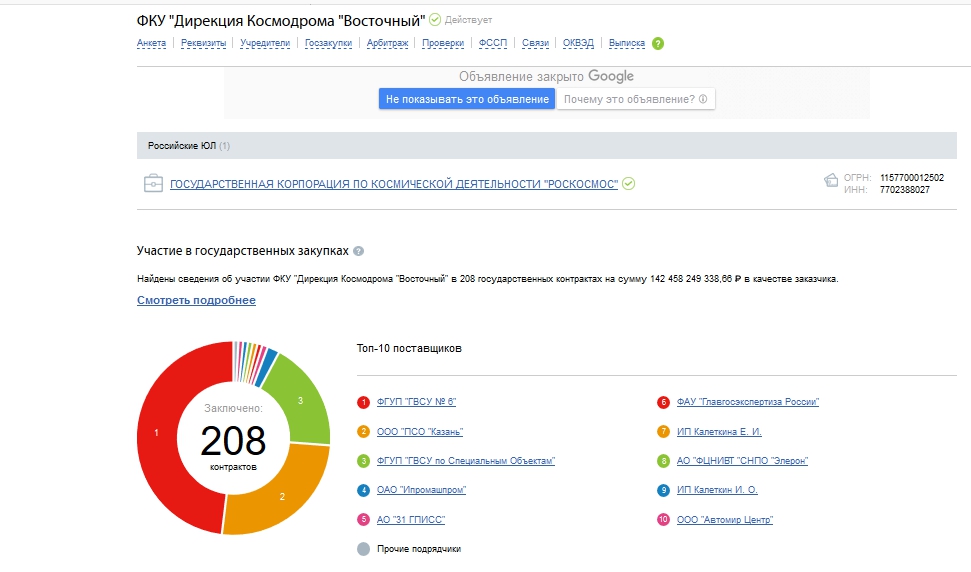Click the help icon by 'Участие в государственных закупках'

(359, 251)
